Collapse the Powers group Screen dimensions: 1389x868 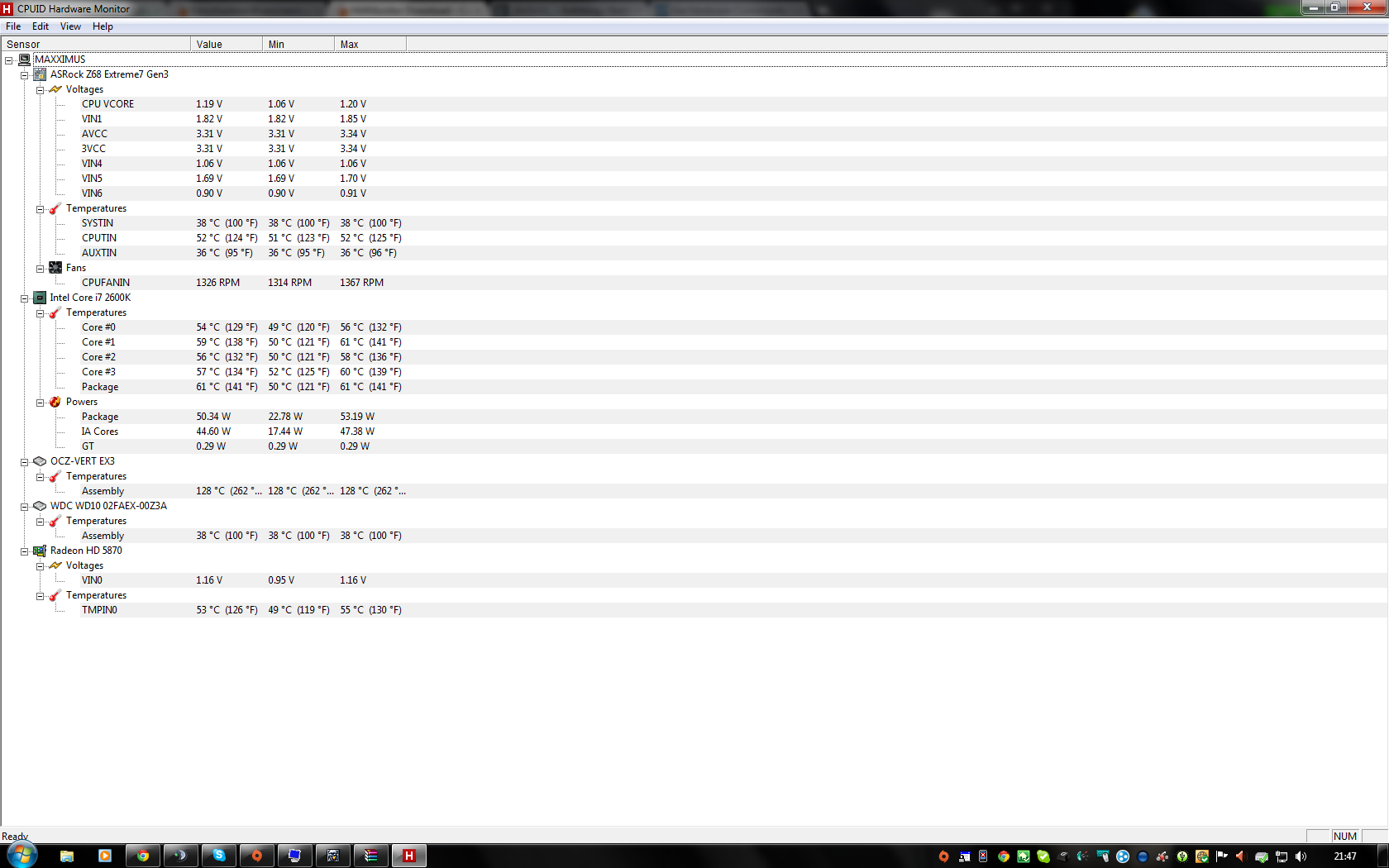pos(40,403)
